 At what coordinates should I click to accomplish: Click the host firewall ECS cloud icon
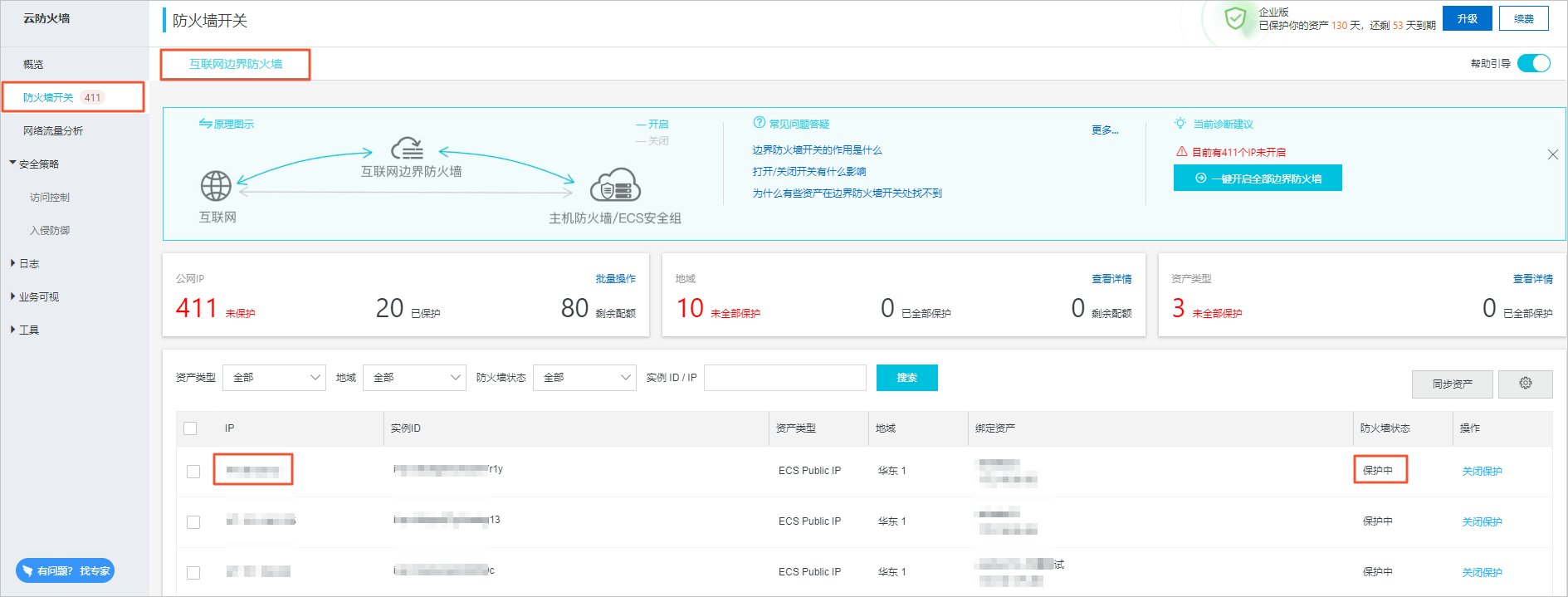point(615,185)
